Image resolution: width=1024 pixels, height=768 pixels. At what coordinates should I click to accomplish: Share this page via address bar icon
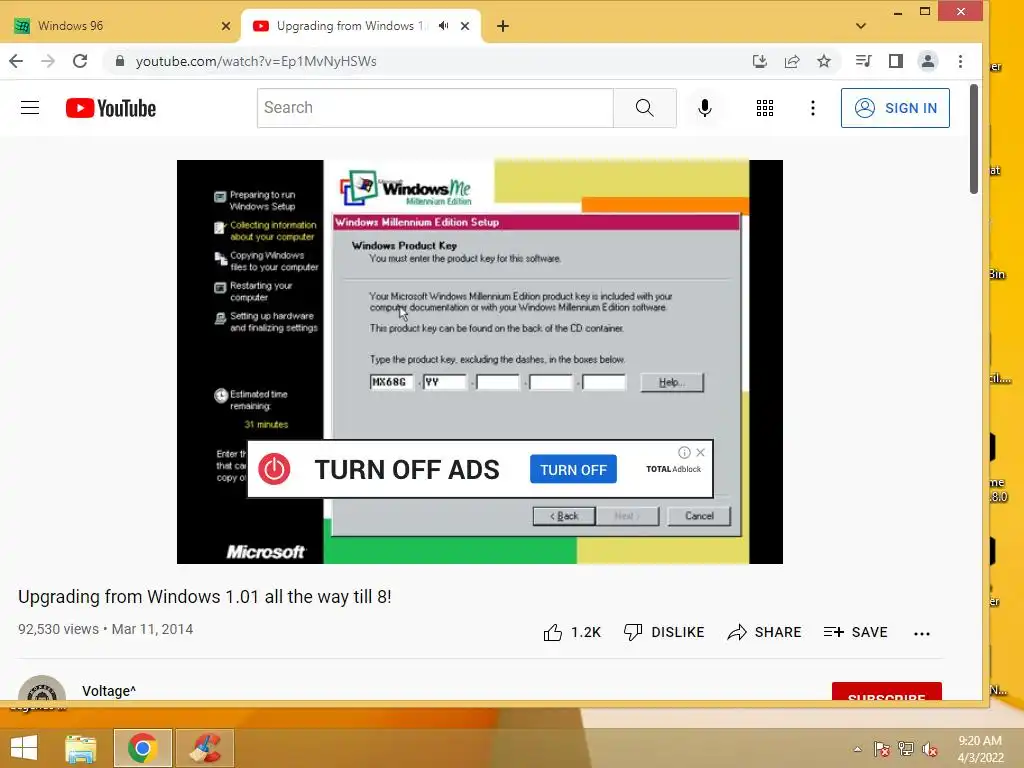pyautogui.click(x=792, y=61)
